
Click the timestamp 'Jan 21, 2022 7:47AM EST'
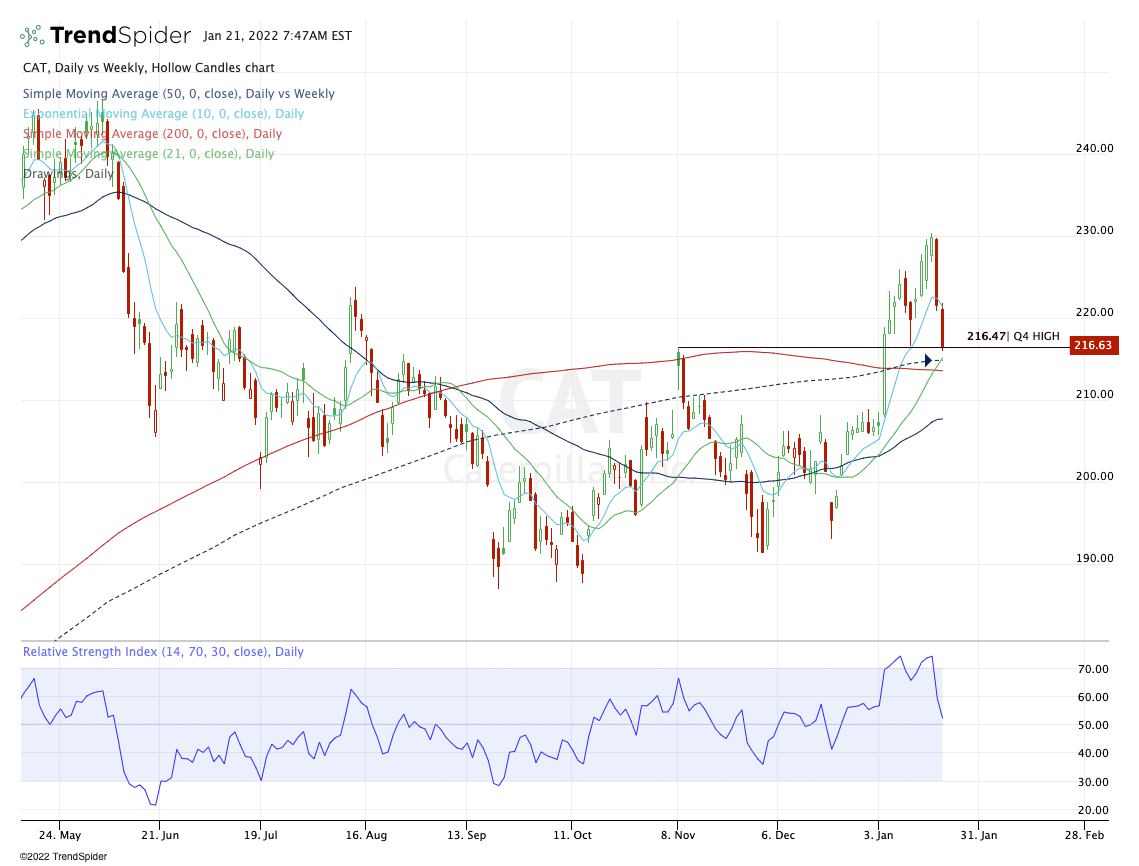pyautogui.click(x=277, y=36)
